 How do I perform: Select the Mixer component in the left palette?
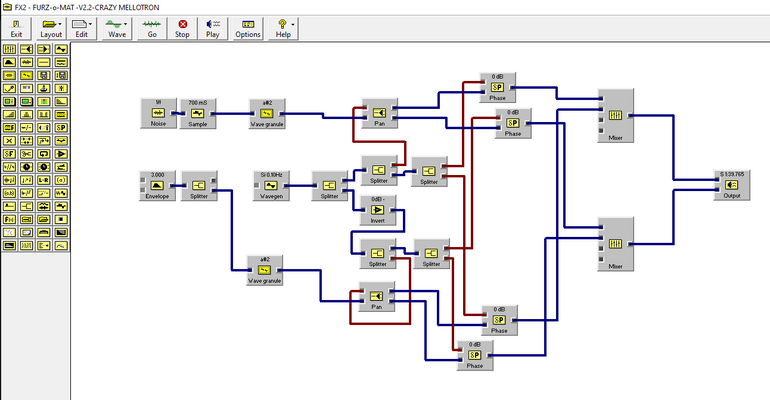click(9, 49)
